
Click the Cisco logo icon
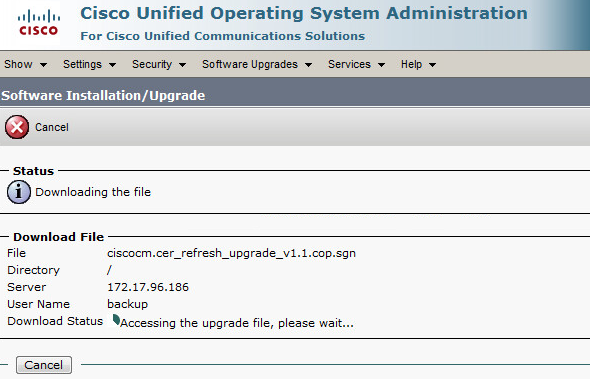point(38,23)
